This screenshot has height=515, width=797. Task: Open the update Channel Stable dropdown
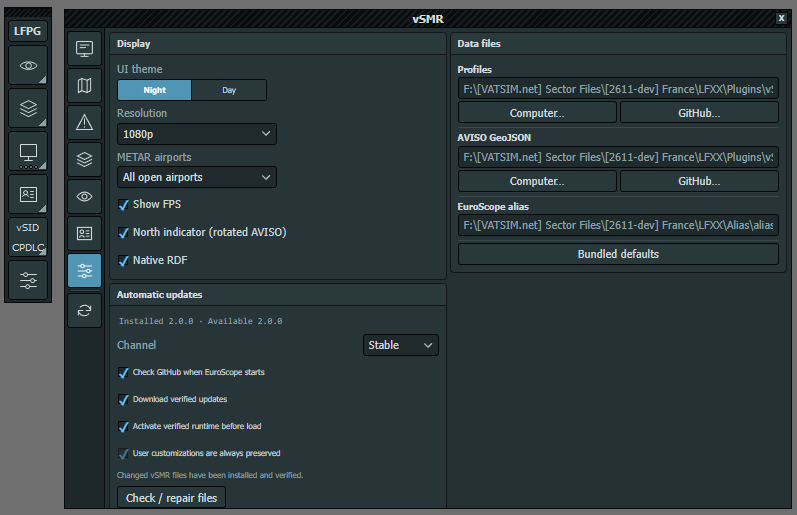point(401,345)
